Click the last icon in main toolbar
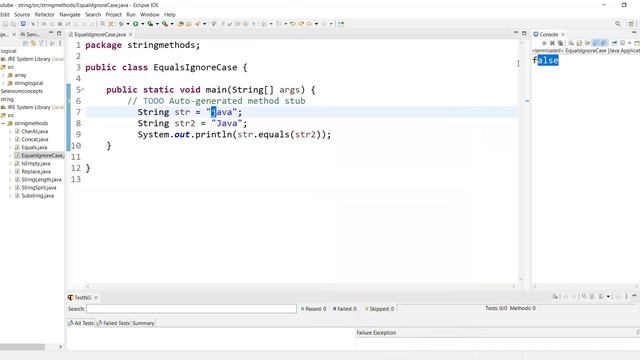The width and height of the screenshot is (640, 360). (340, 24)
